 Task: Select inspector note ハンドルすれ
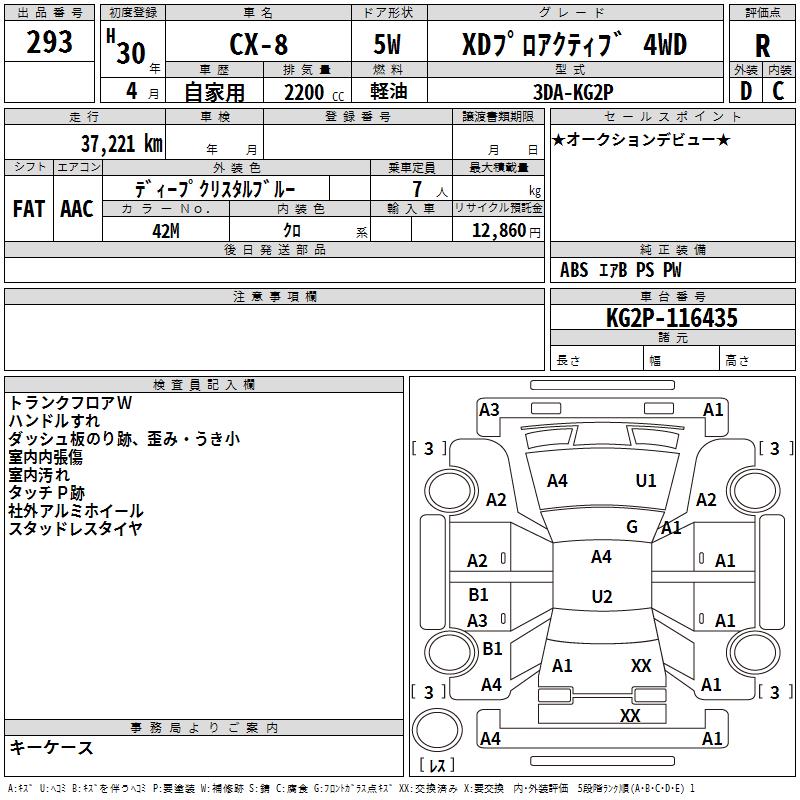pos(54,421)
